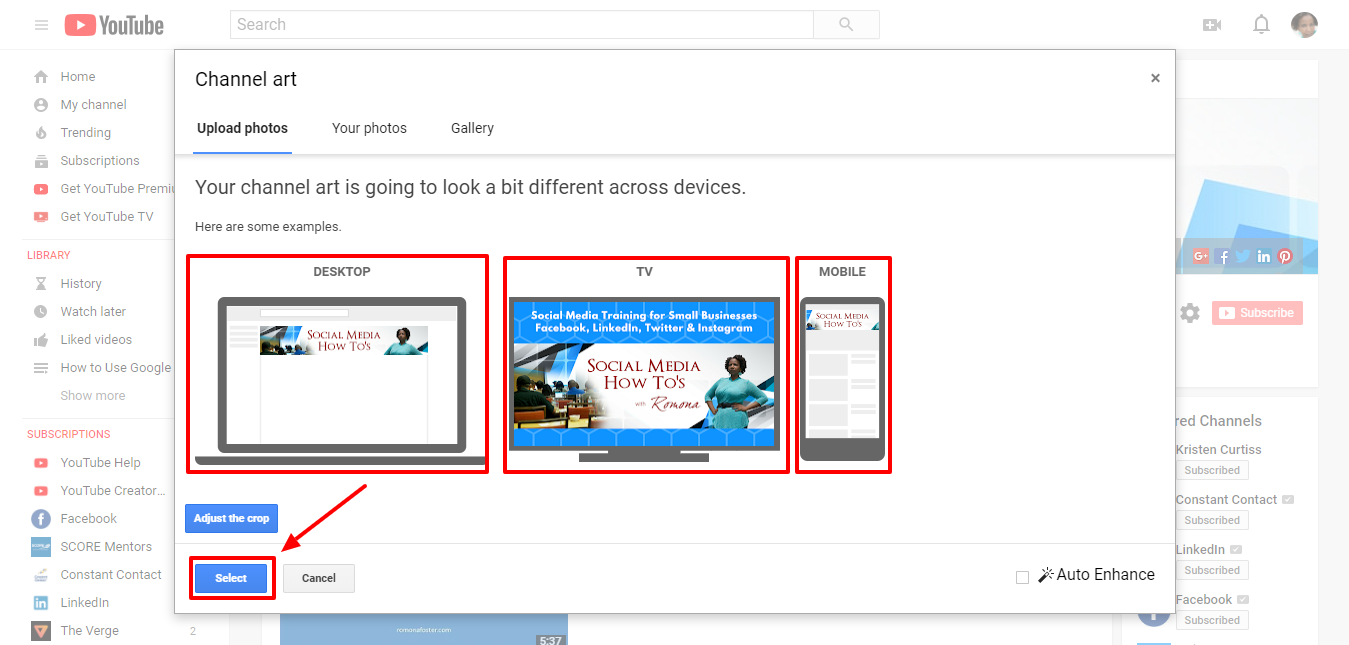Close the Channel art dialog
The image size is (1349, 645).
[1155, 78]
